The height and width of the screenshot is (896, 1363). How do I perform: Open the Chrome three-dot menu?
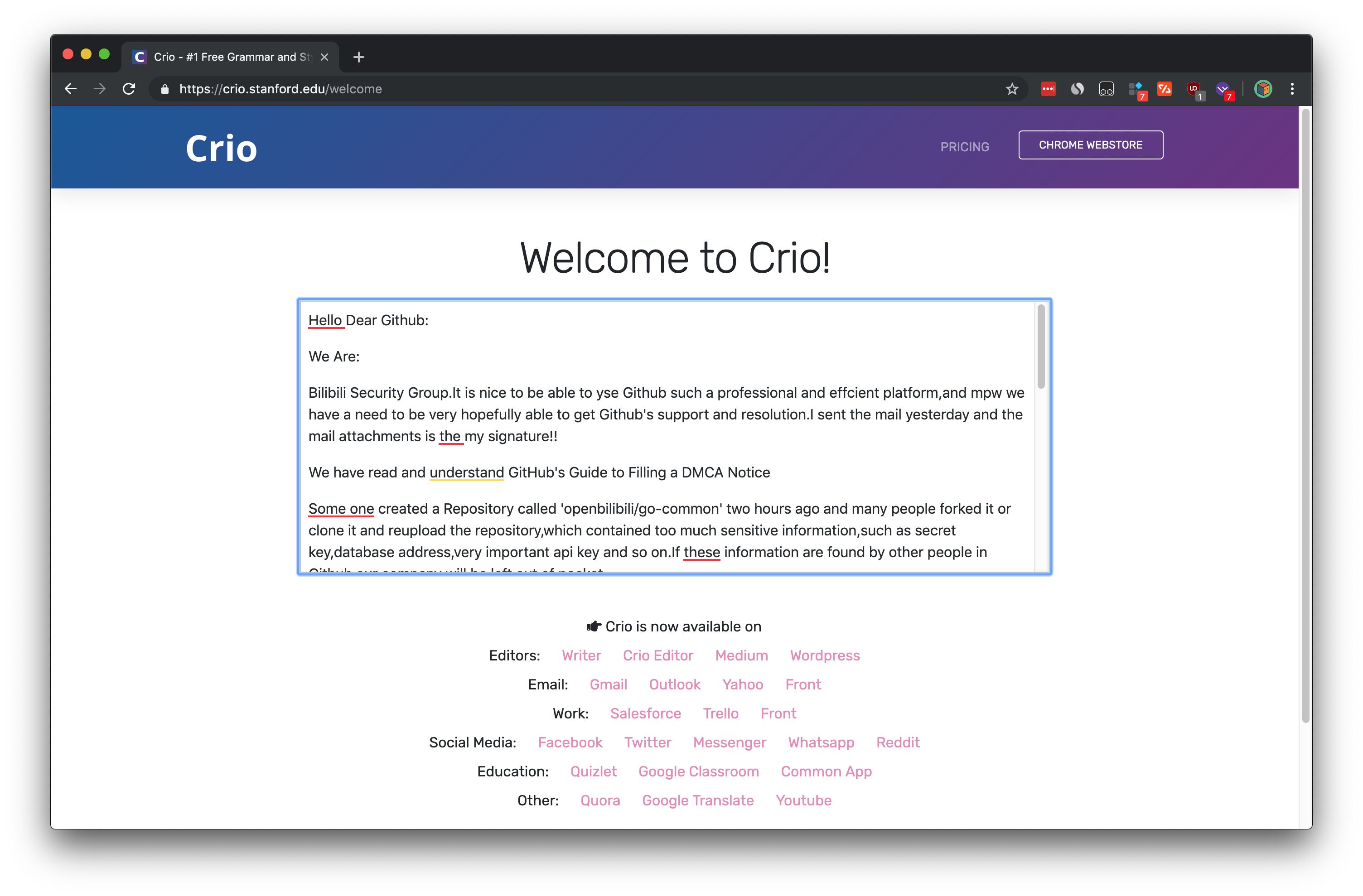[x=1292, y=89]
